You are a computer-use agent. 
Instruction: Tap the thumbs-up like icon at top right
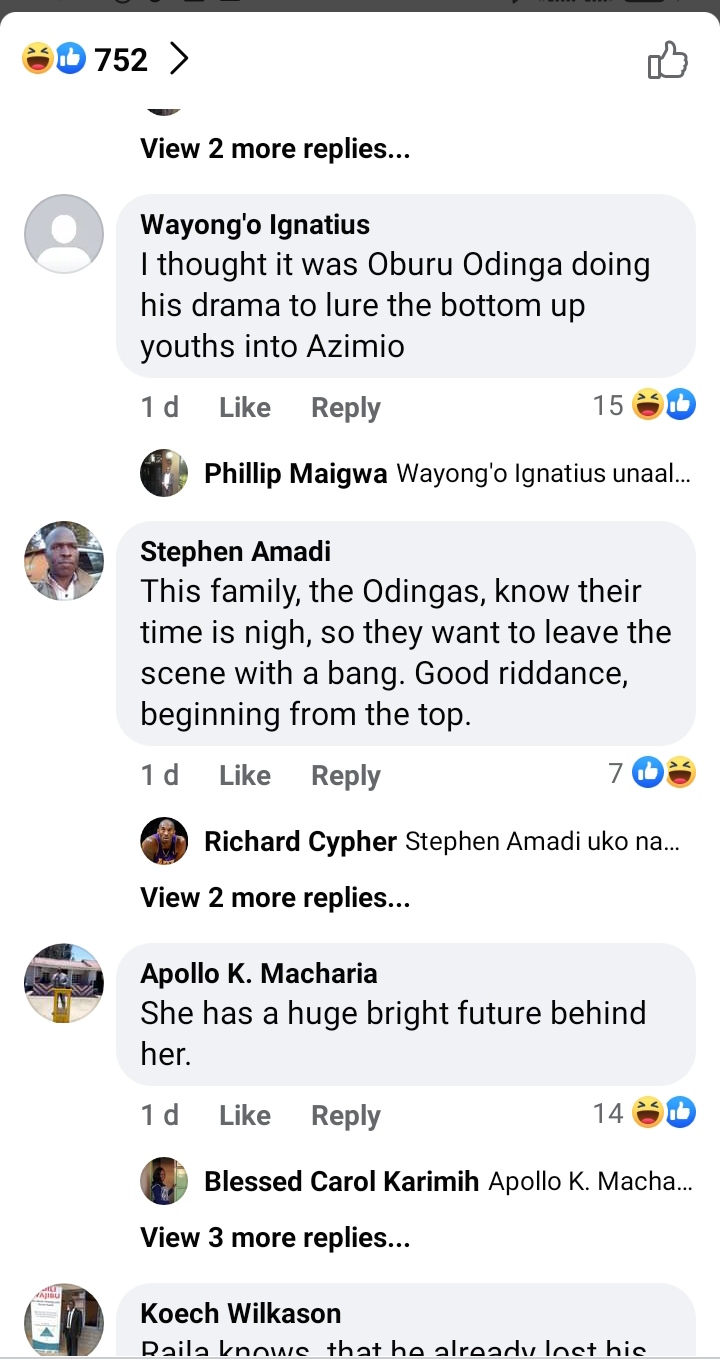click(668, 60)
